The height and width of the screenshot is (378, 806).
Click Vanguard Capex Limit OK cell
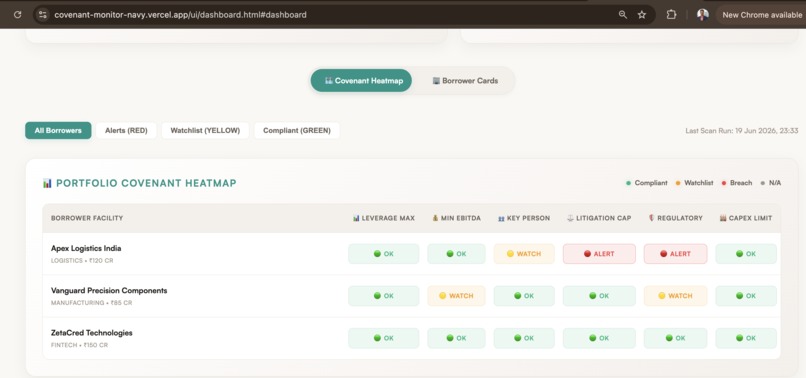pos(746,296)
